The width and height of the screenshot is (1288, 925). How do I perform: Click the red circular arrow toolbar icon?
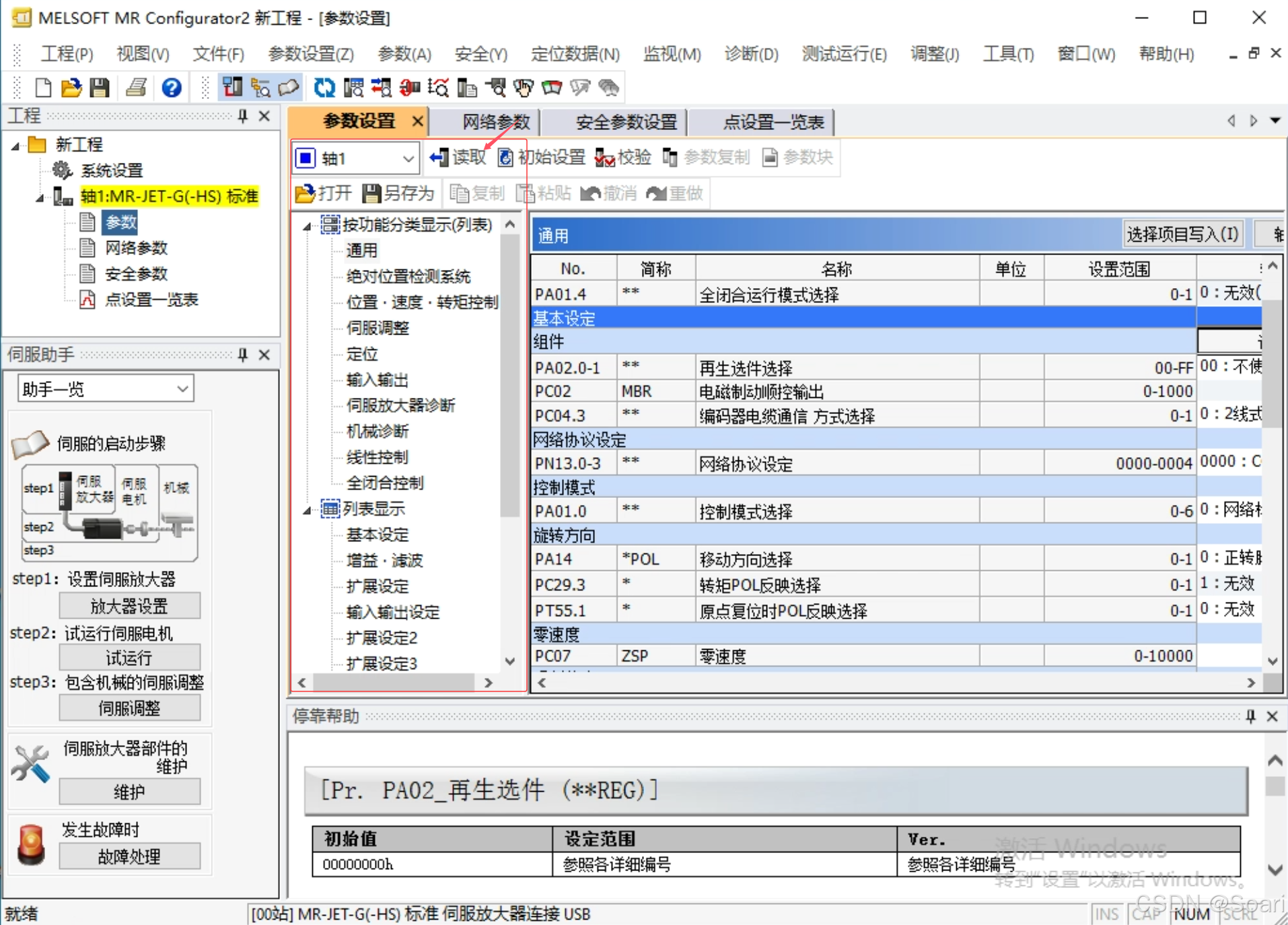pos(409,88)
